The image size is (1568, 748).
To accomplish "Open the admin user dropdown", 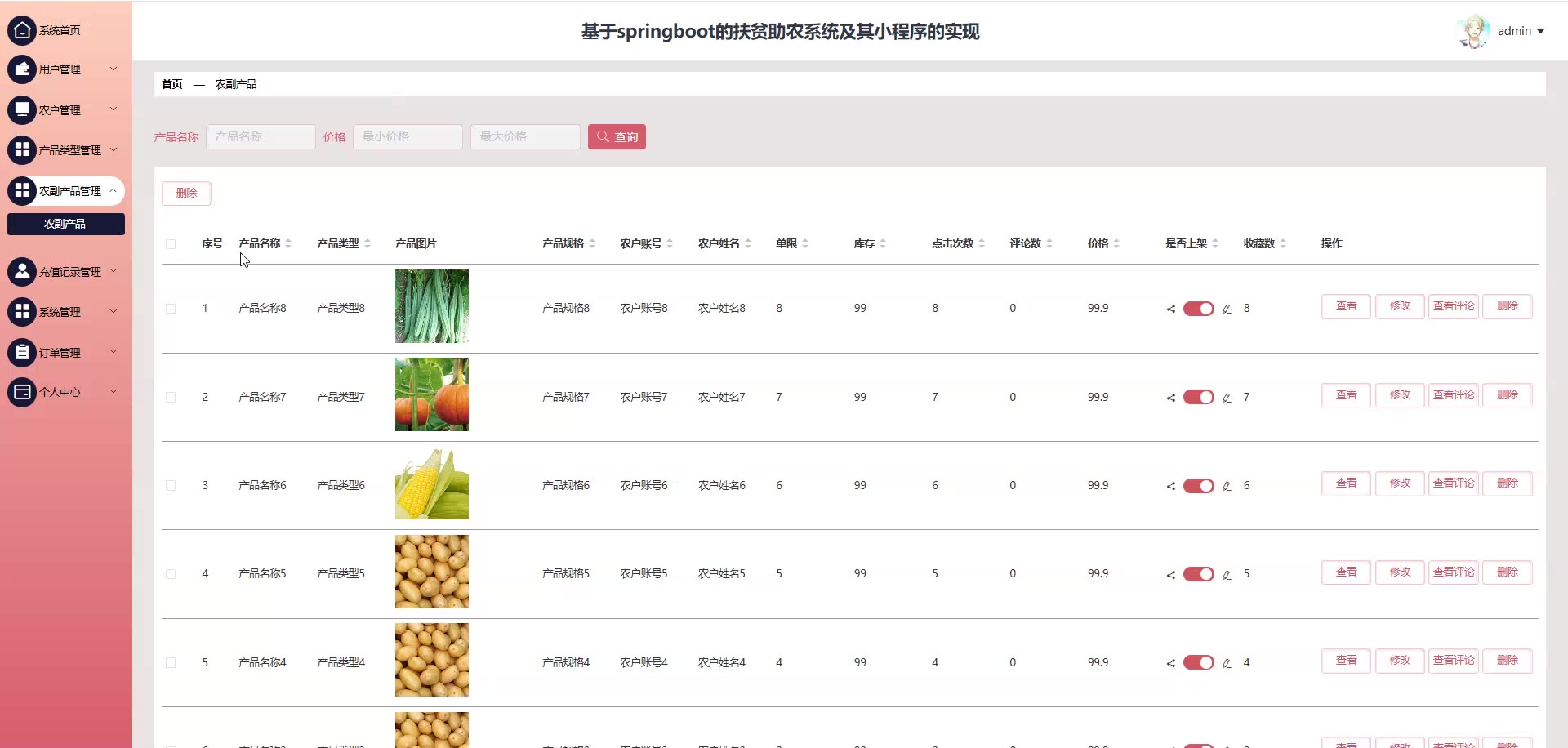I will pos(1521,31).
